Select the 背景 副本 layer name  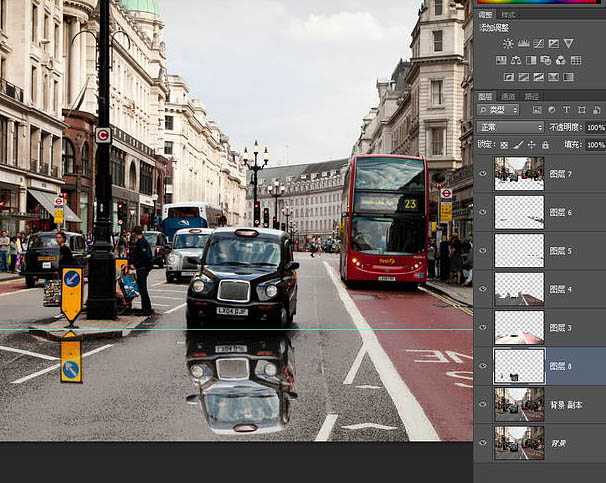tap(567, 405)
